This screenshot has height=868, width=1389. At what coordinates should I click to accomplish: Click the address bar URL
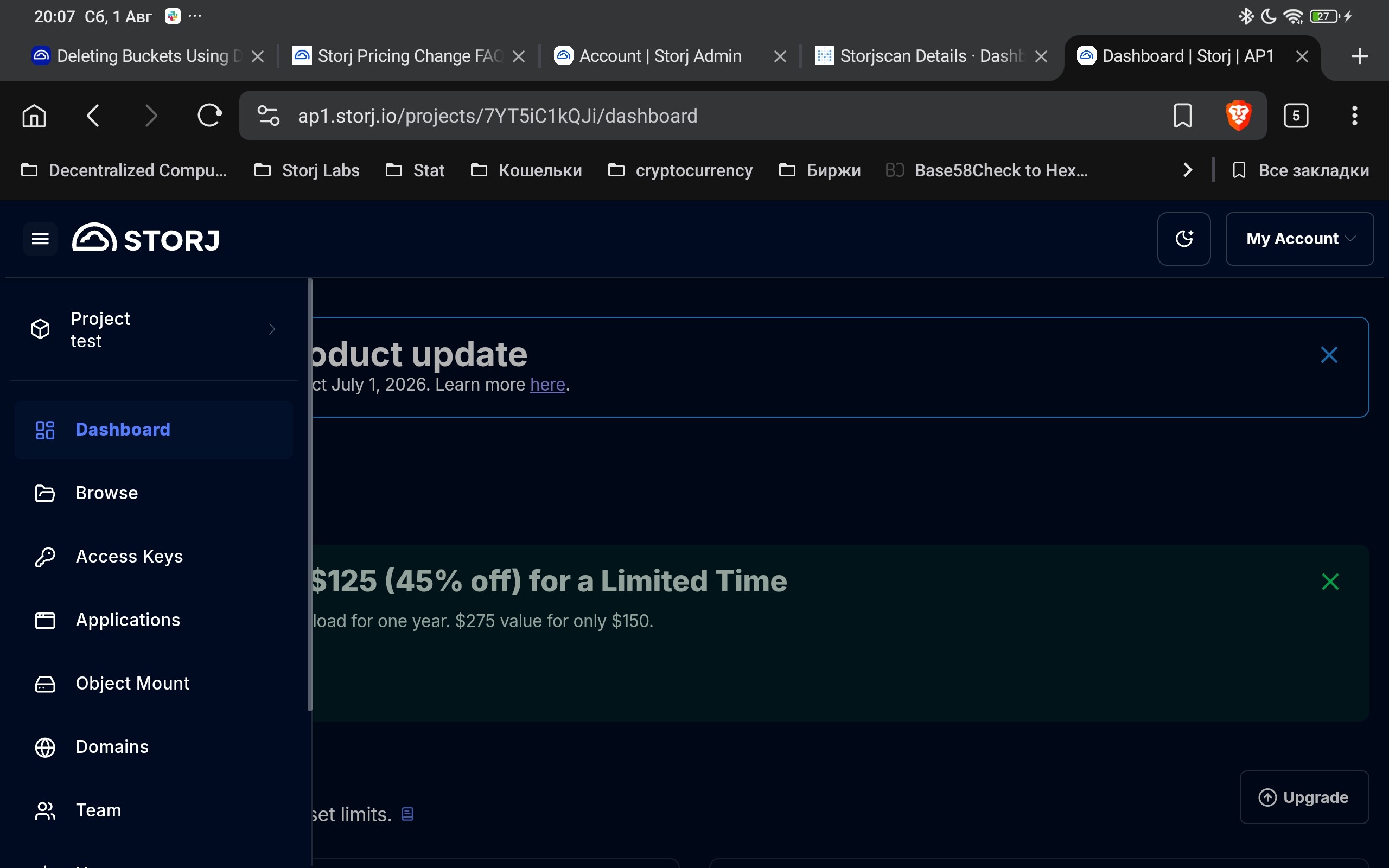[498, 116]
